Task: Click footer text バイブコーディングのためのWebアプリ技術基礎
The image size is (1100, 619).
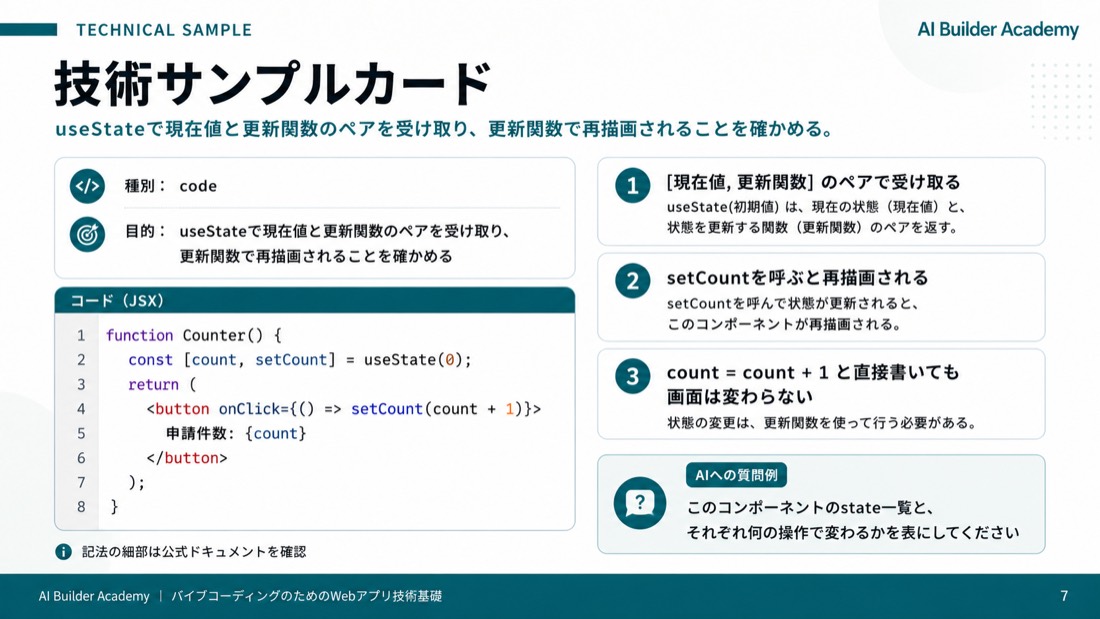Action: 307,596
